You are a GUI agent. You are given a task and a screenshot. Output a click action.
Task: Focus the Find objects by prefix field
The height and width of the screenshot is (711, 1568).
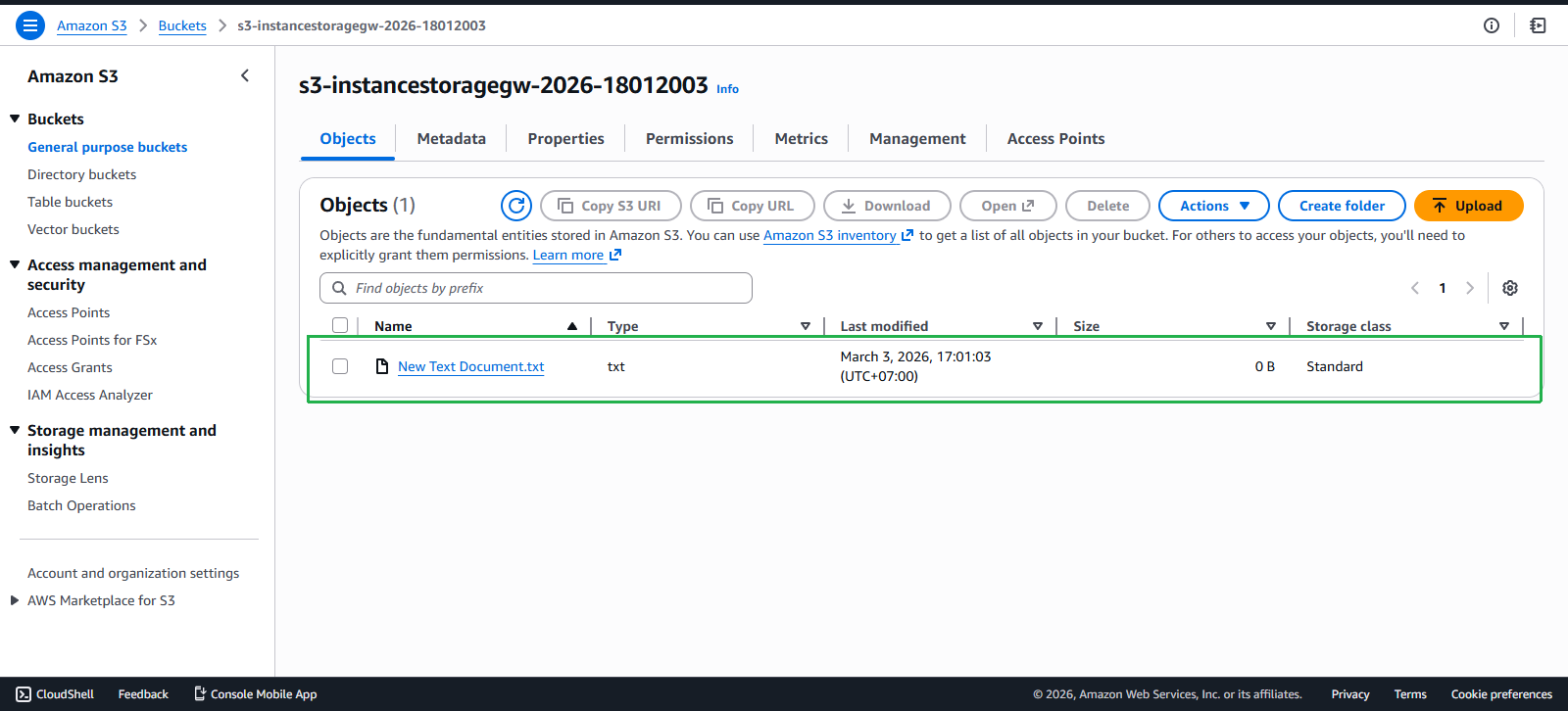[x=536, y=288]
